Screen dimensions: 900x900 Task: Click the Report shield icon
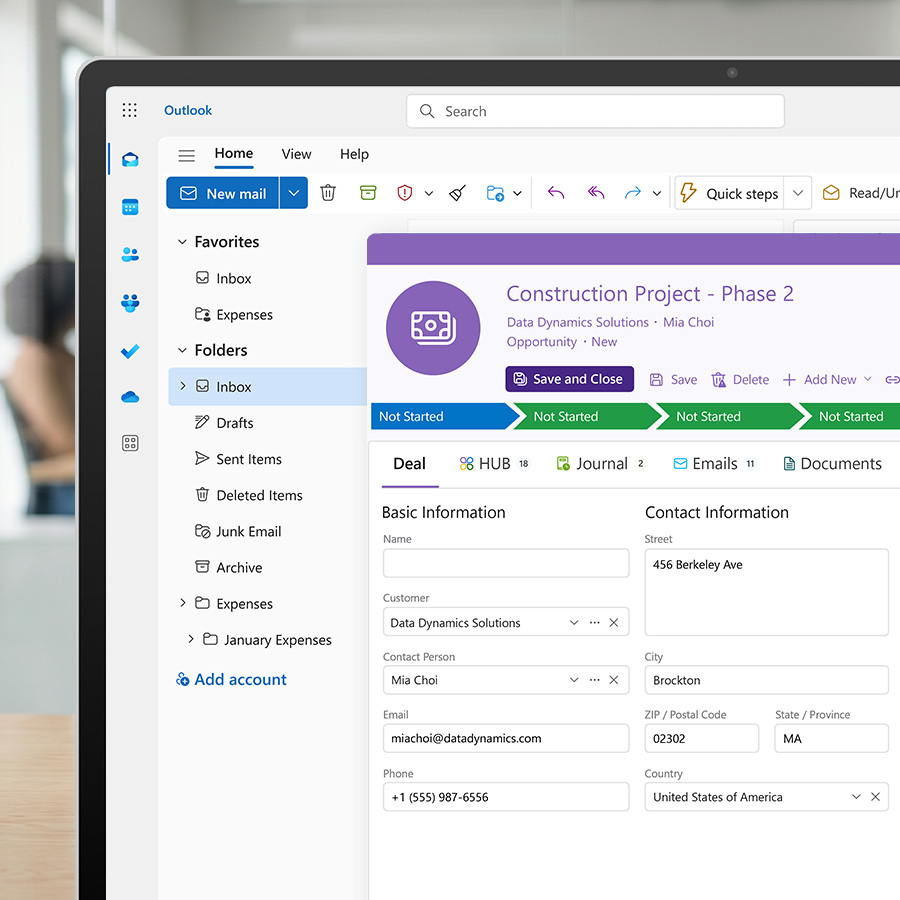tap(405, 192)
